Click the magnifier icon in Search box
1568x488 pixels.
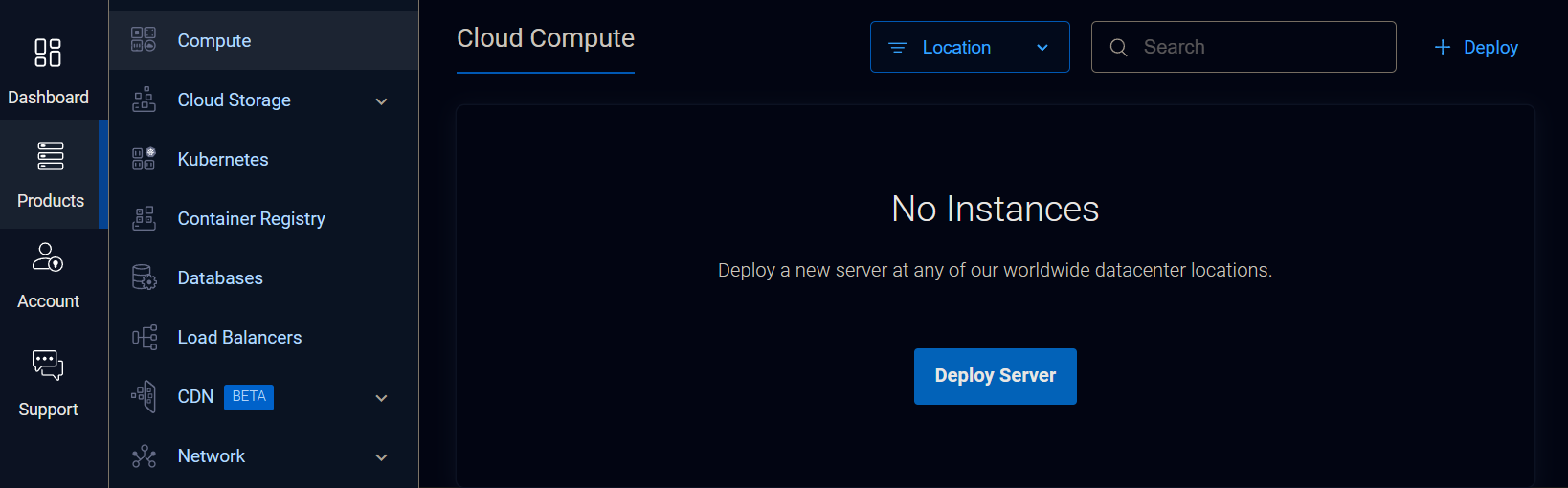1118,47
